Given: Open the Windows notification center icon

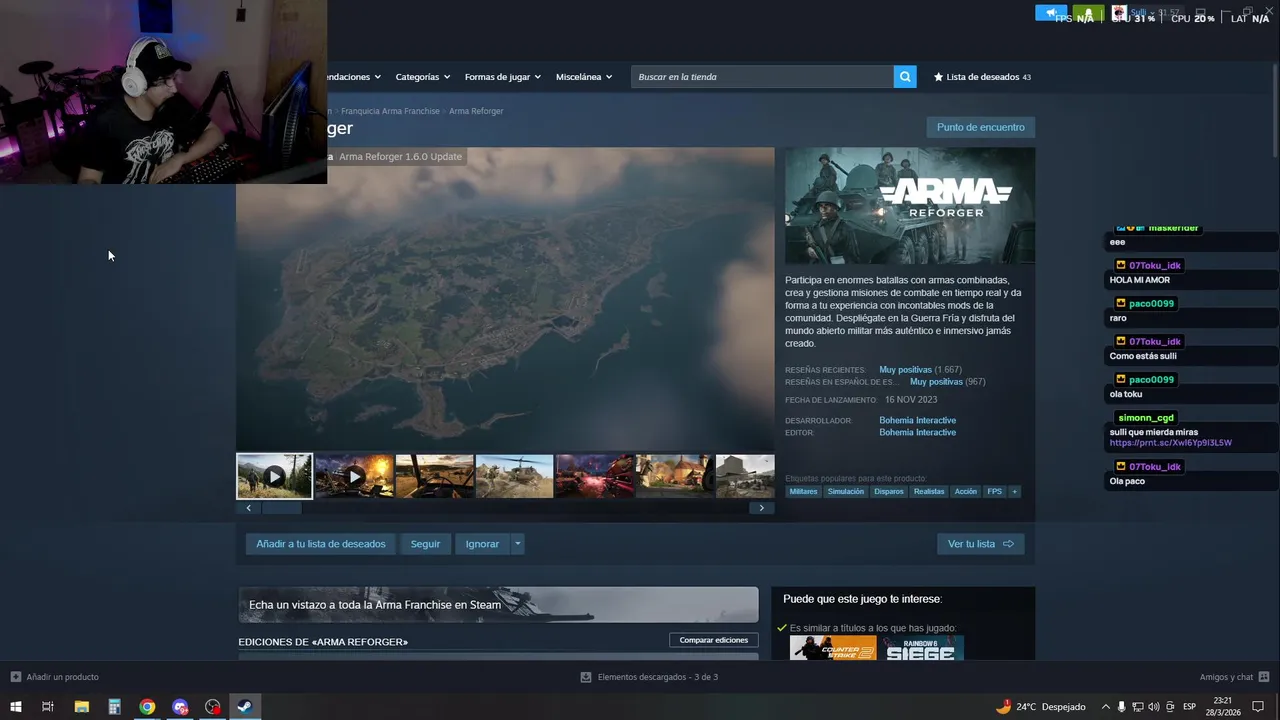Looking at the screenshot, I should point(1258,707).
